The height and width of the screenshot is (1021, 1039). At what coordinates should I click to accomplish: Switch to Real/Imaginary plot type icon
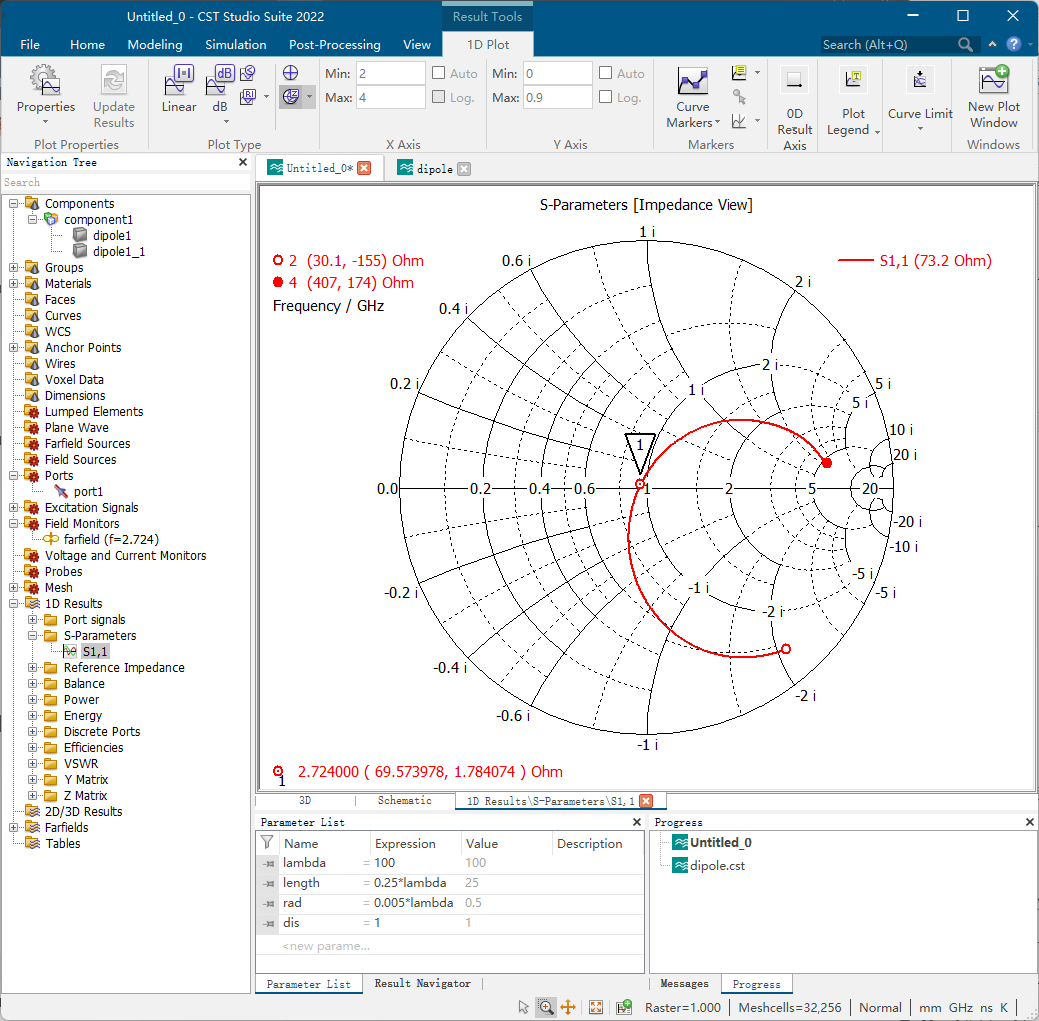[x=248, y=97]
